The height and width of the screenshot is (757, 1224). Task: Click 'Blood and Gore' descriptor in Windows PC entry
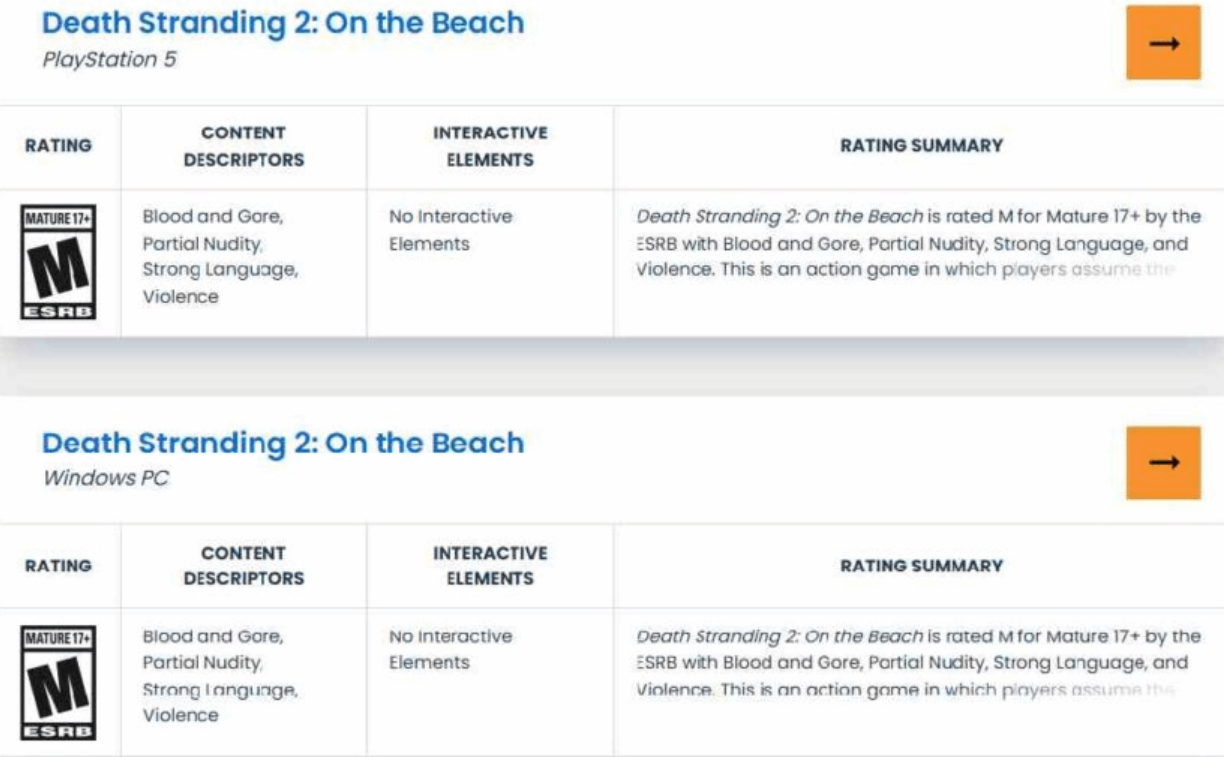[x=212, y=636]
